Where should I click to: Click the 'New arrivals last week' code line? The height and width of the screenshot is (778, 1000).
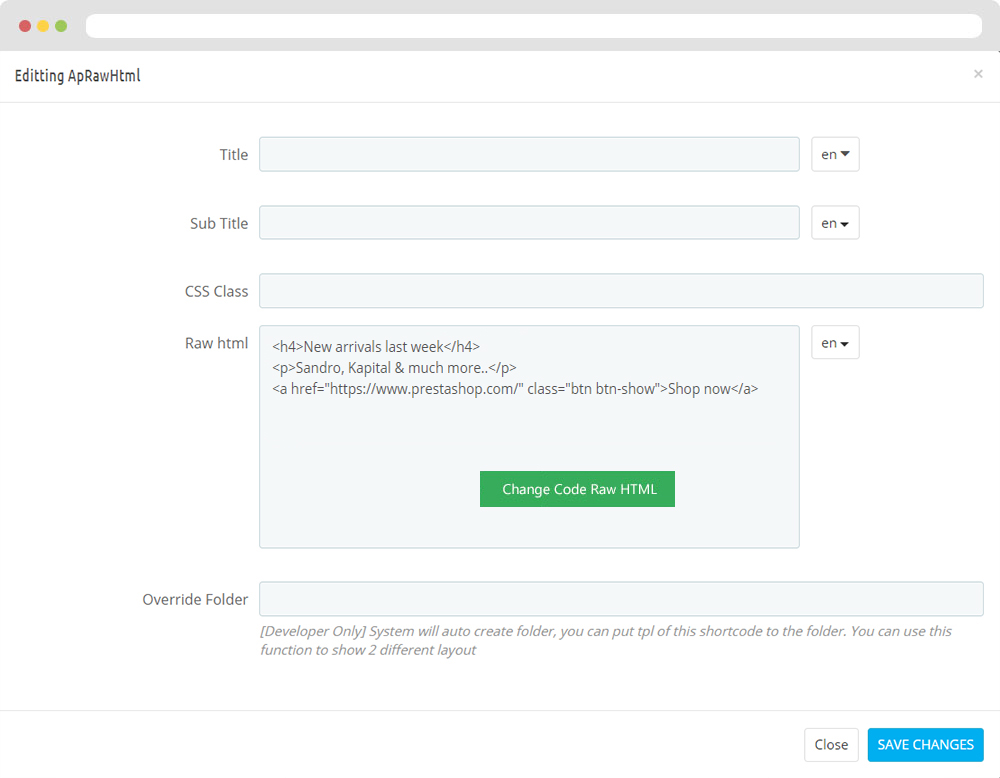(x=376, y=347)
